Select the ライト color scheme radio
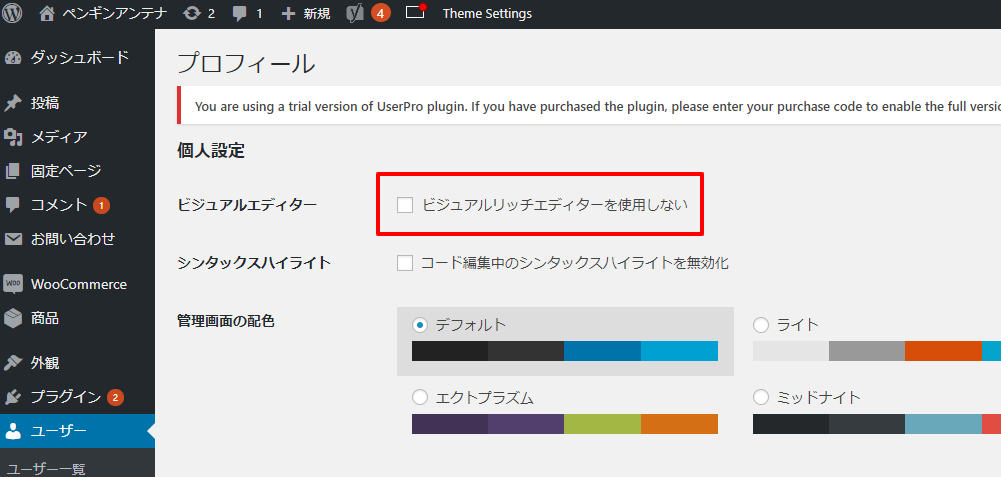This screenshot has height=477, width=1001. pyautogui.click(x=761, y=325)
